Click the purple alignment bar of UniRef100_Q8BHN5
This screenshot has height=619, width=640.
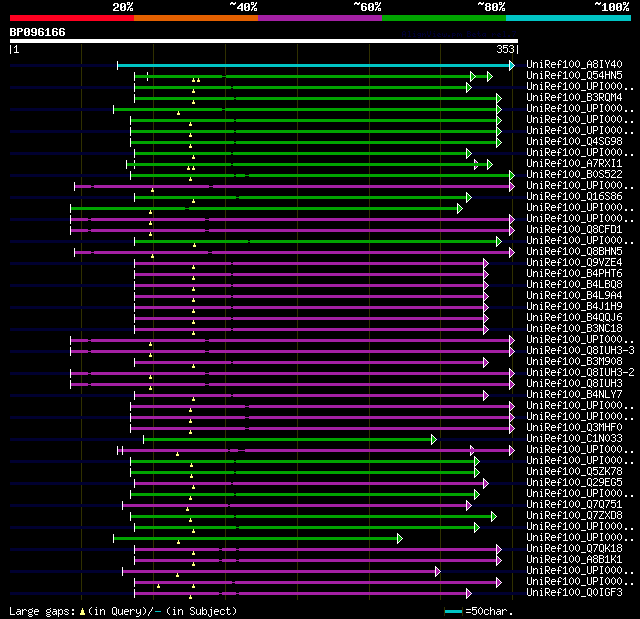(292, 253)
